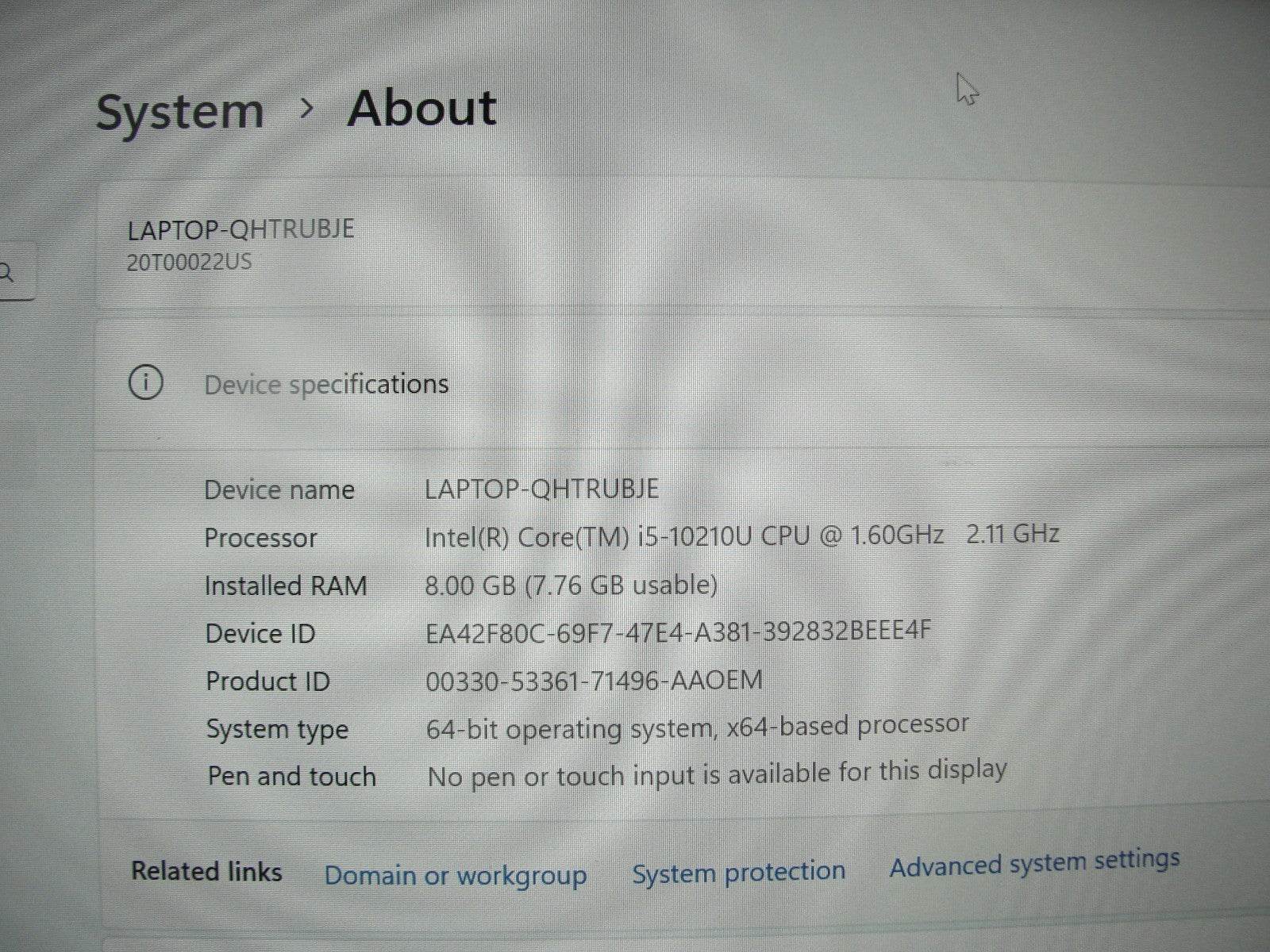Click the System breadcrumb
Image resolution: width=1270 pixels, height=952 pixels.
click(179, 111)
